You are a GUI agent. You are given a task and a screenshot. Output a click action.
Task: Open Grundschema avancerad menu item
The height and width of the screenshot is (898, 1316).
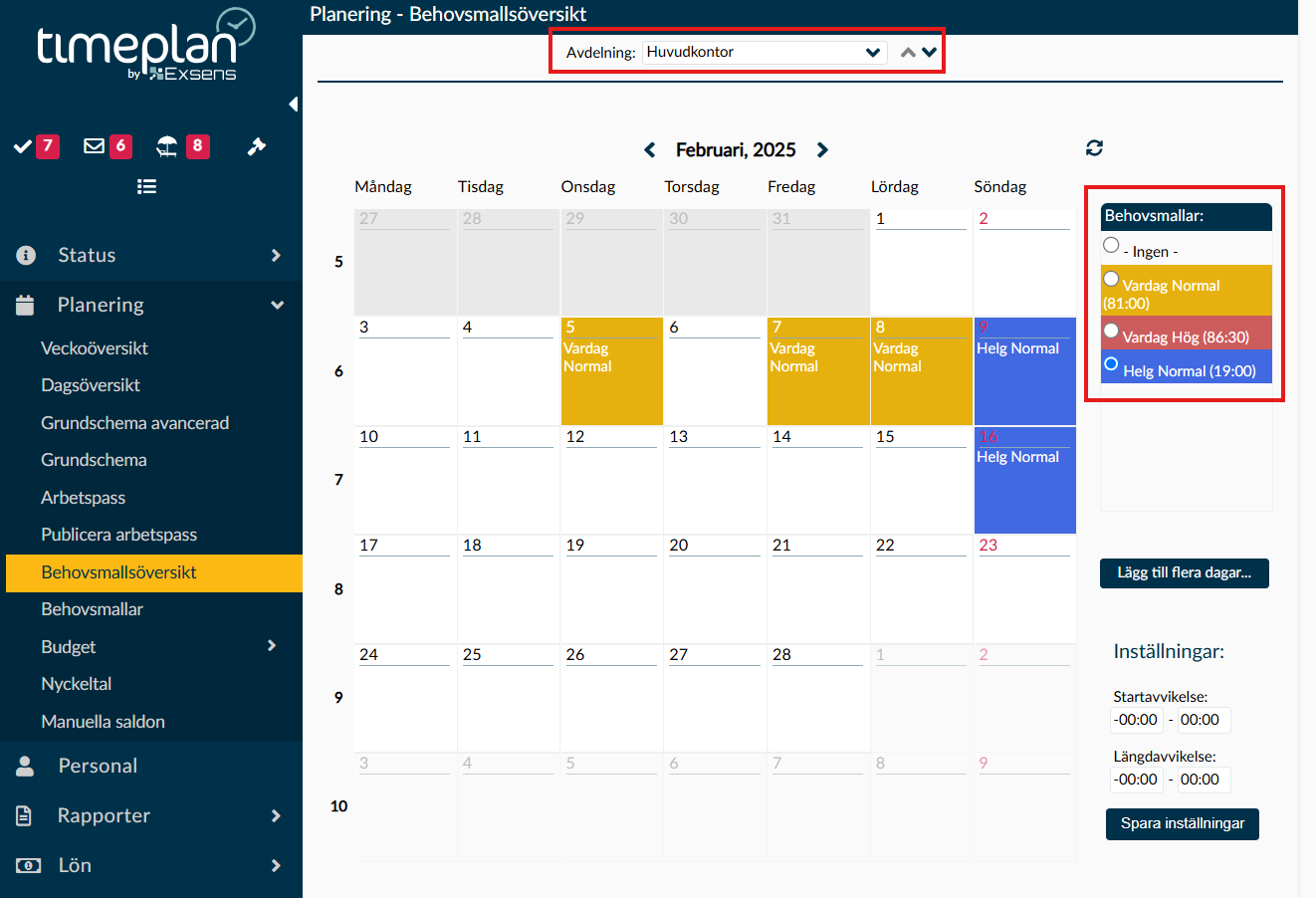[134, 423]
